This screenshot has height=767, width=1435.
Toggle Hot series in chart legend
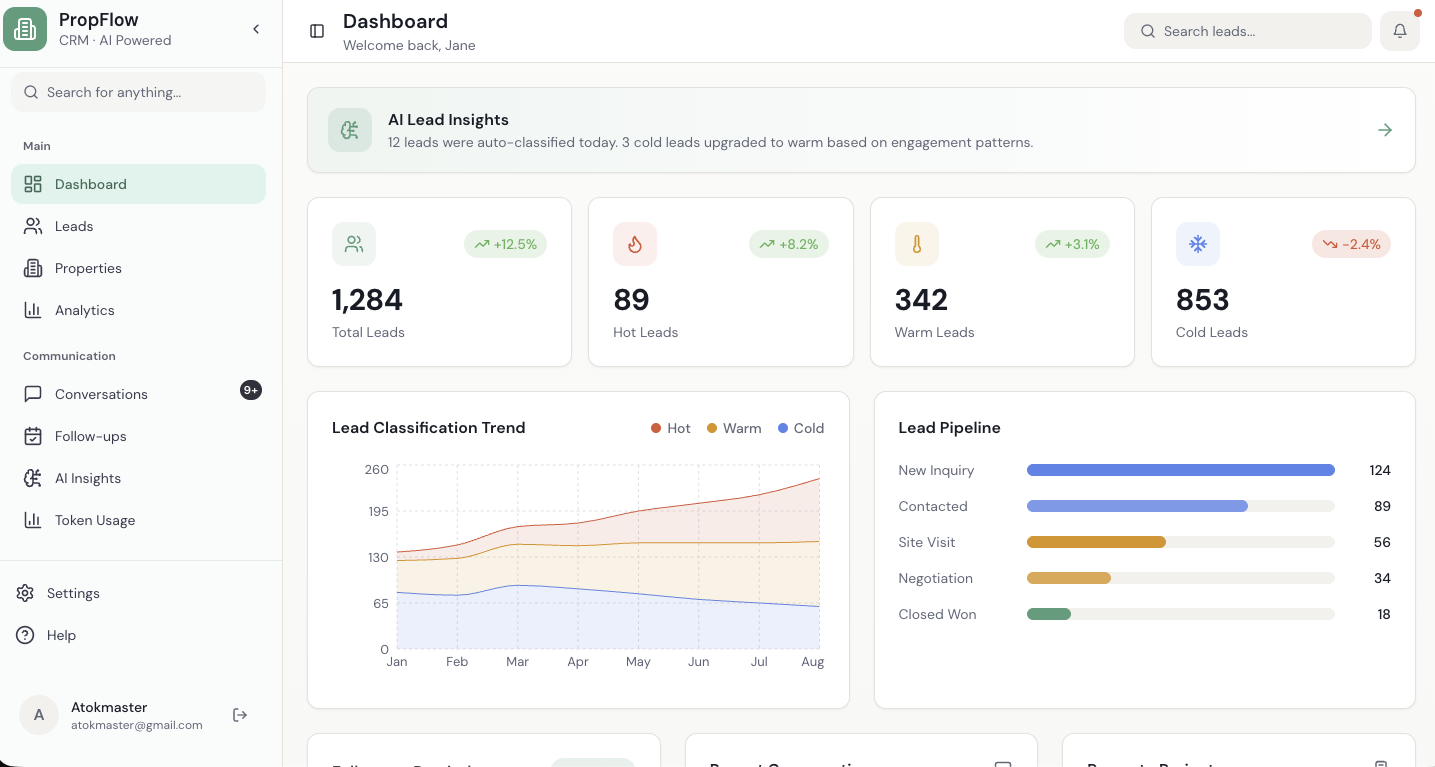671,428
